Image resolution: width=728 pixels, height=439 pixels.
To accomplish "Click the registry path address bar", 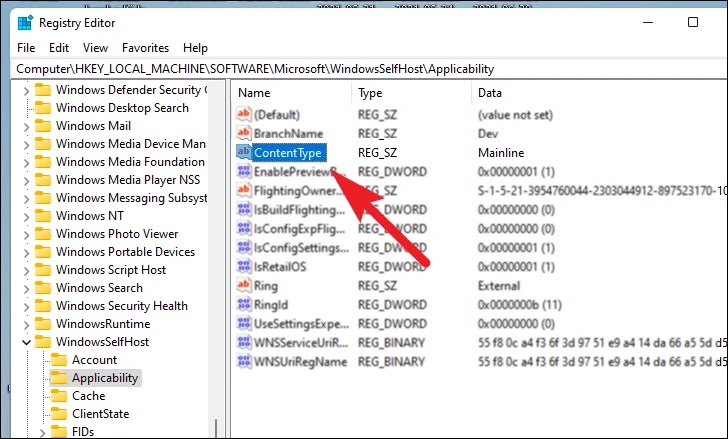I will [x=369, y=69].
